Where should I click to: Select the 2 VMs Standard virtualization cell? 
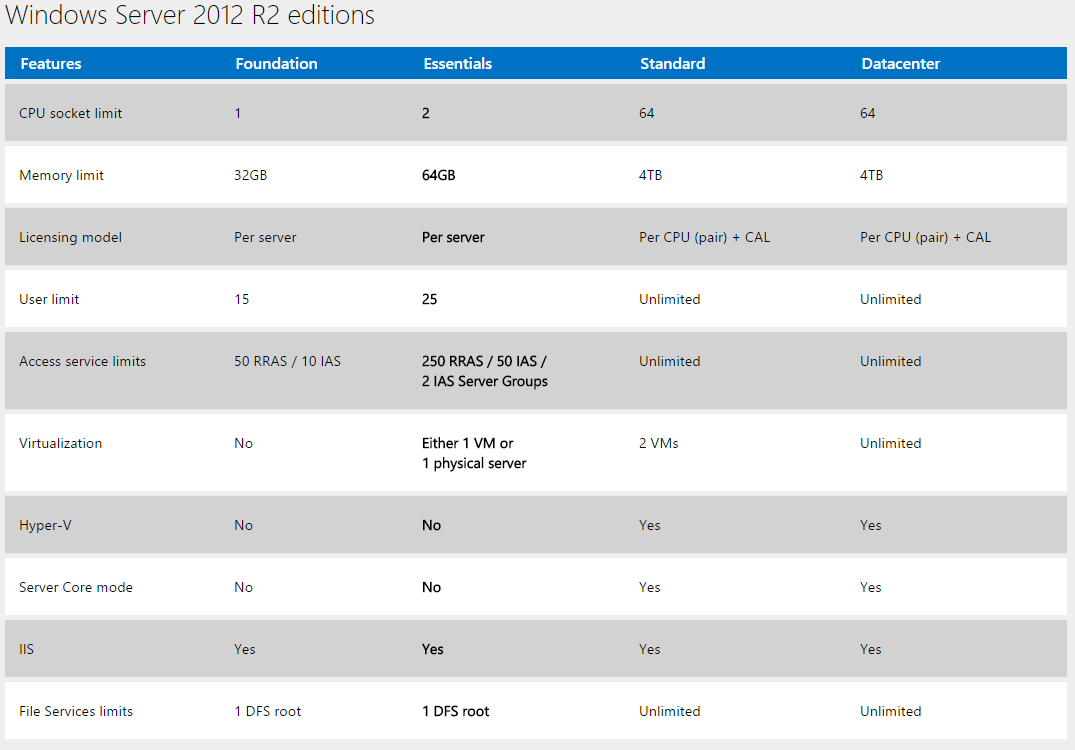point(658,443)
